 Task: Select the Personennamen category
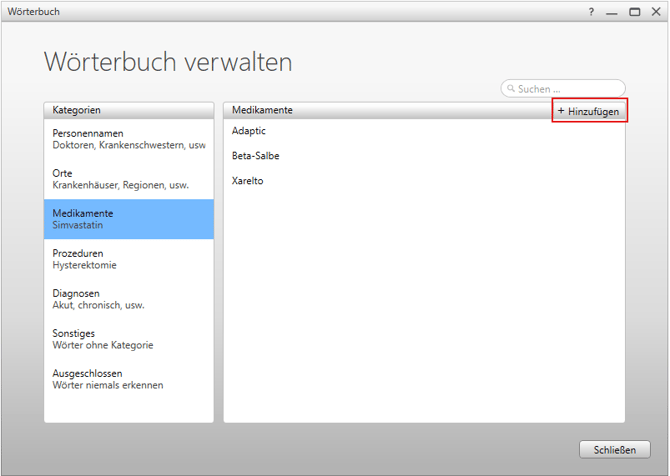pyautogui.click(x=128, y=138)
